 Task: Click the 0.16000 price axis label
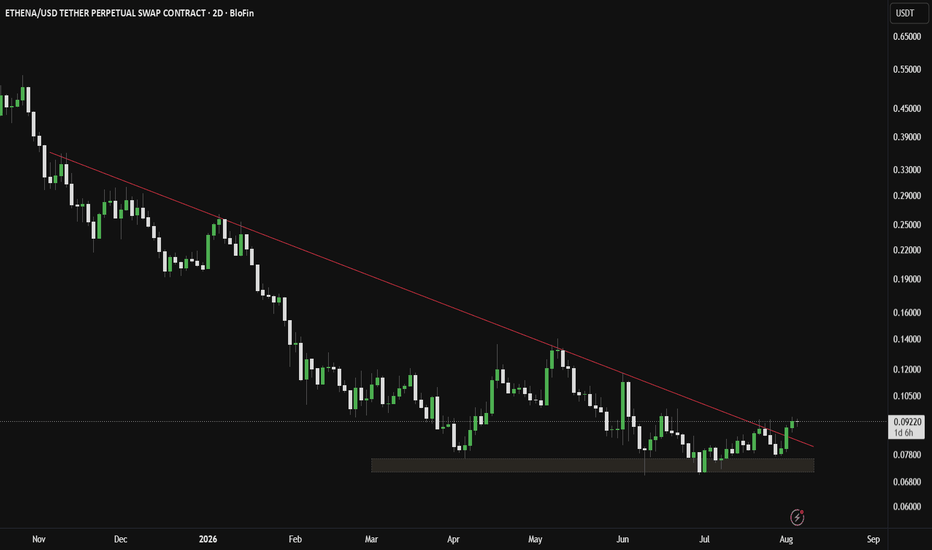coord(907,313)
